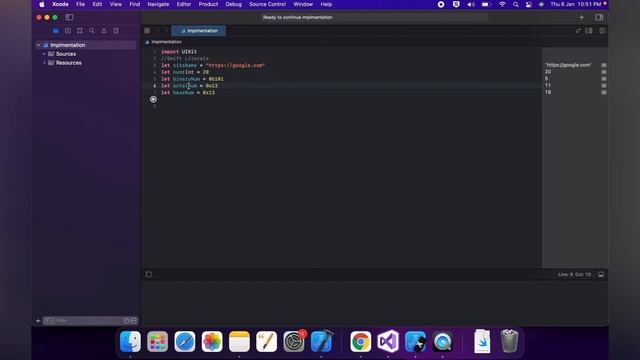Click line 6 octalNum code text
Image resolution: width=640 pixels, height=360 pixels.
pyautogui.click(x=189, y=86)
